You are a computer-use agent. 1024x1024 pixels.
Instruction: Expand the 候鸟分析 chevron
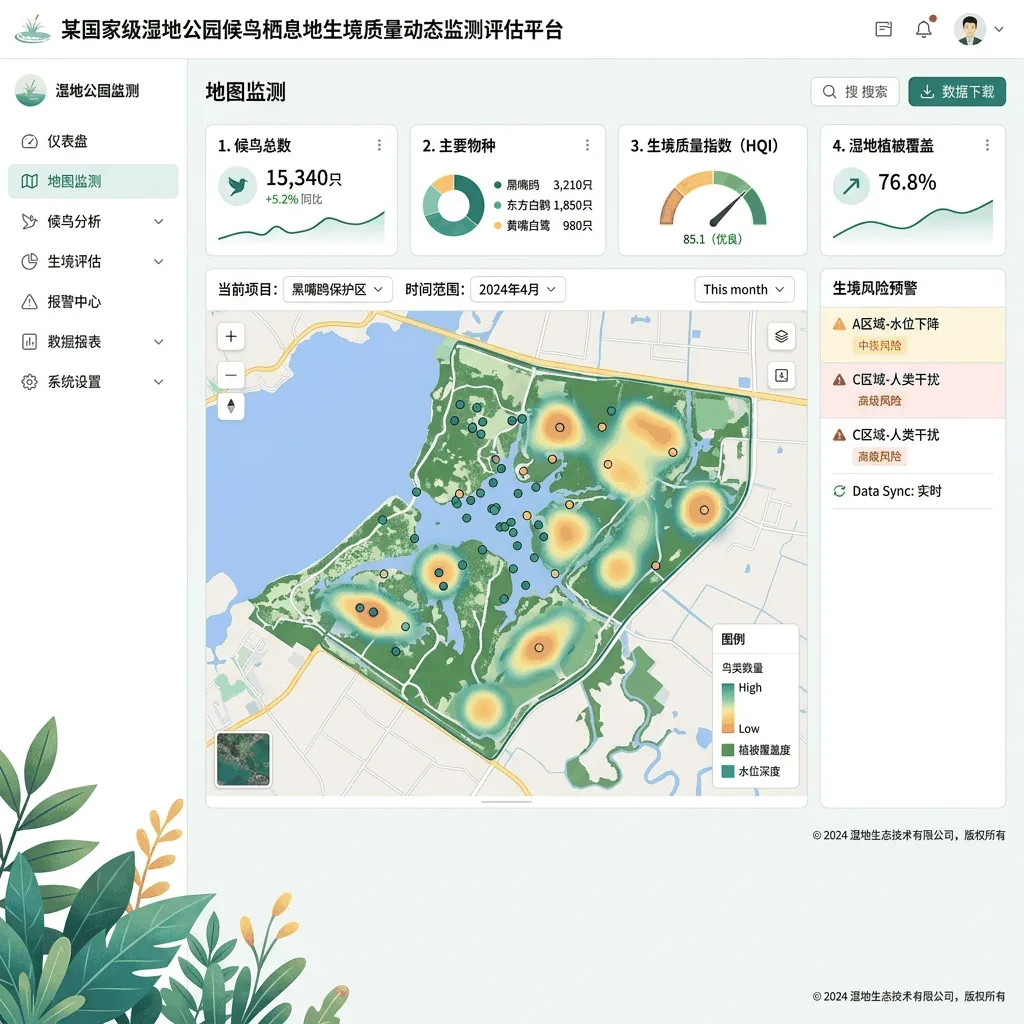[159, 221]
